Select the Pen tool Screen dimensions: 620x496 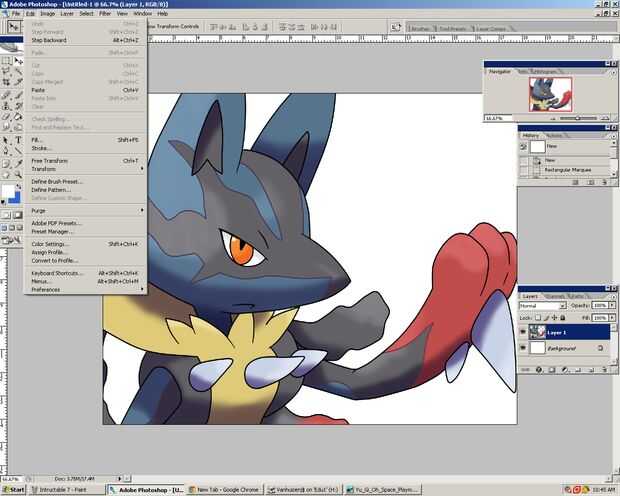coord(6,151)
